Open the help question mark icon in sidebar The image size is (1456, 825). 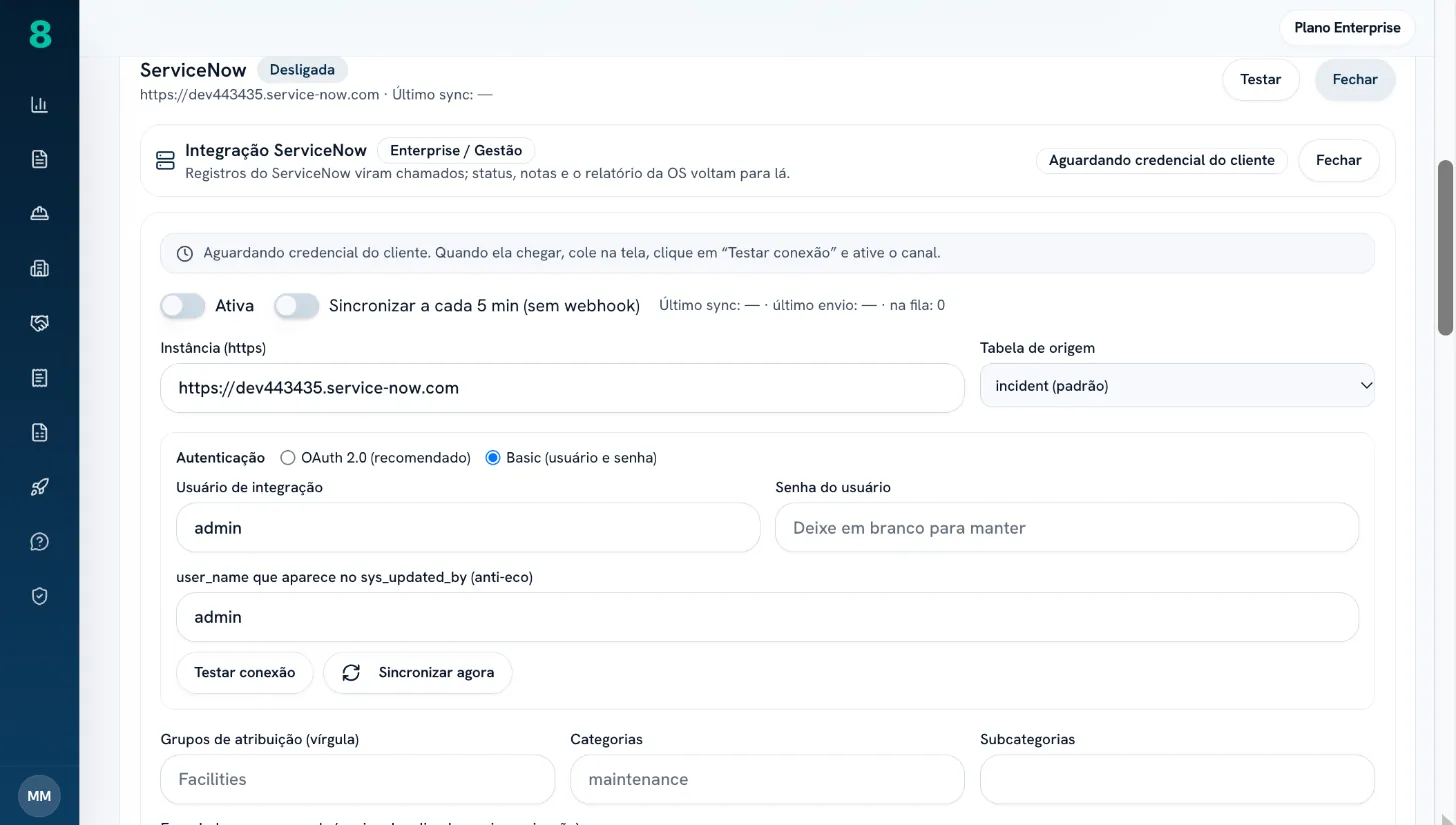point(39,542)
